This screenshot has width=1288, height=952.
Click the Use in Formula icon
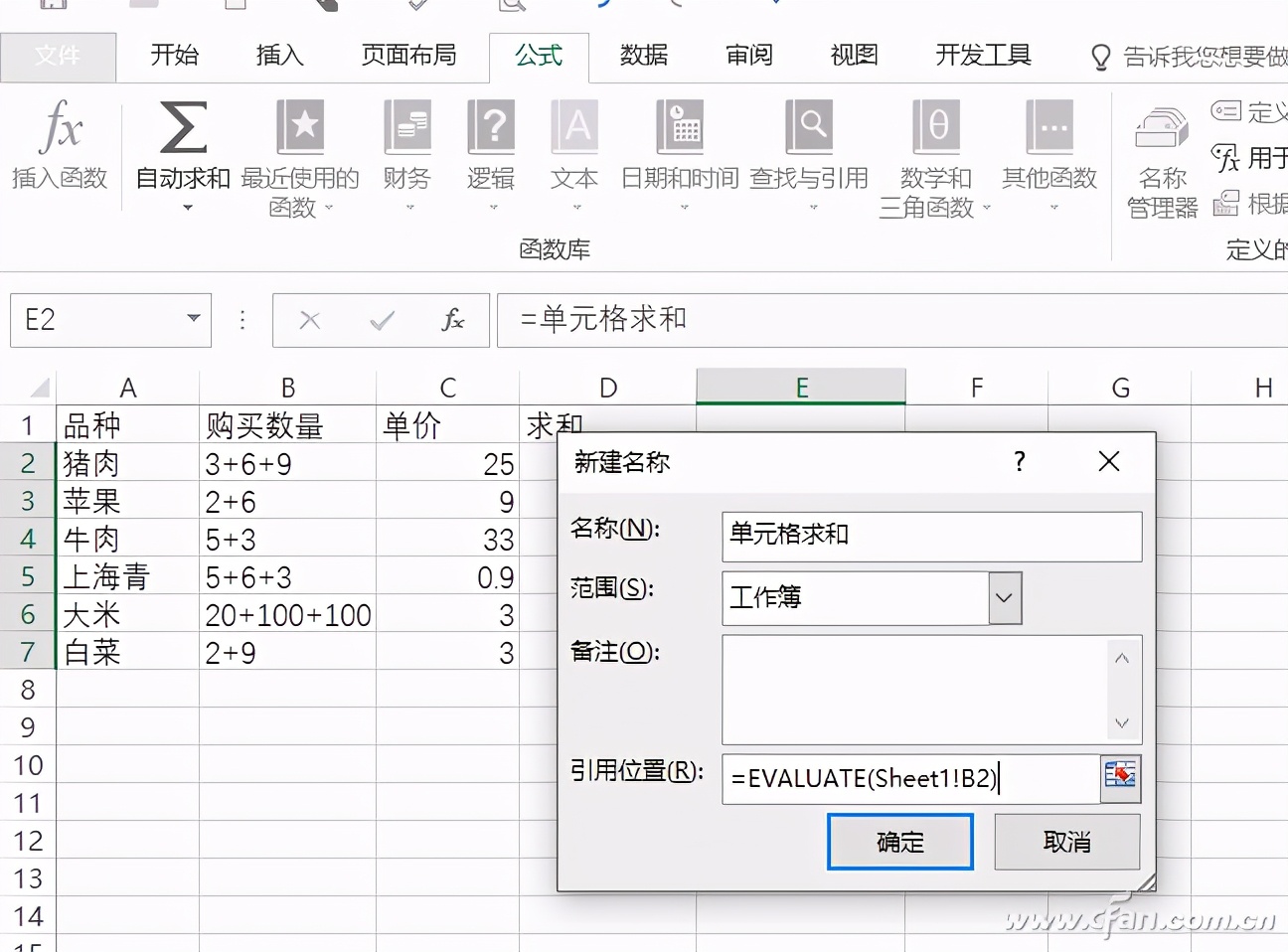tap(1225, 157)
